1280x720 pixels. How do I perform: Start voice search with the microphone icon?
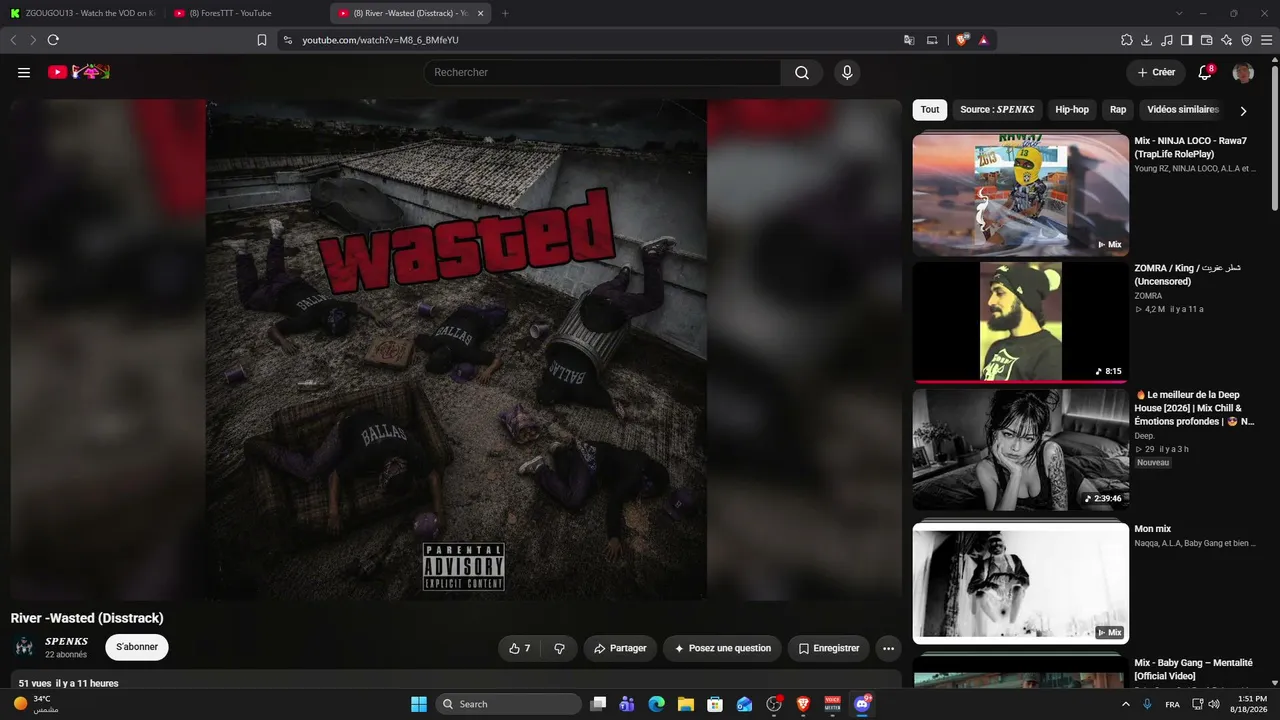[847, 72]
